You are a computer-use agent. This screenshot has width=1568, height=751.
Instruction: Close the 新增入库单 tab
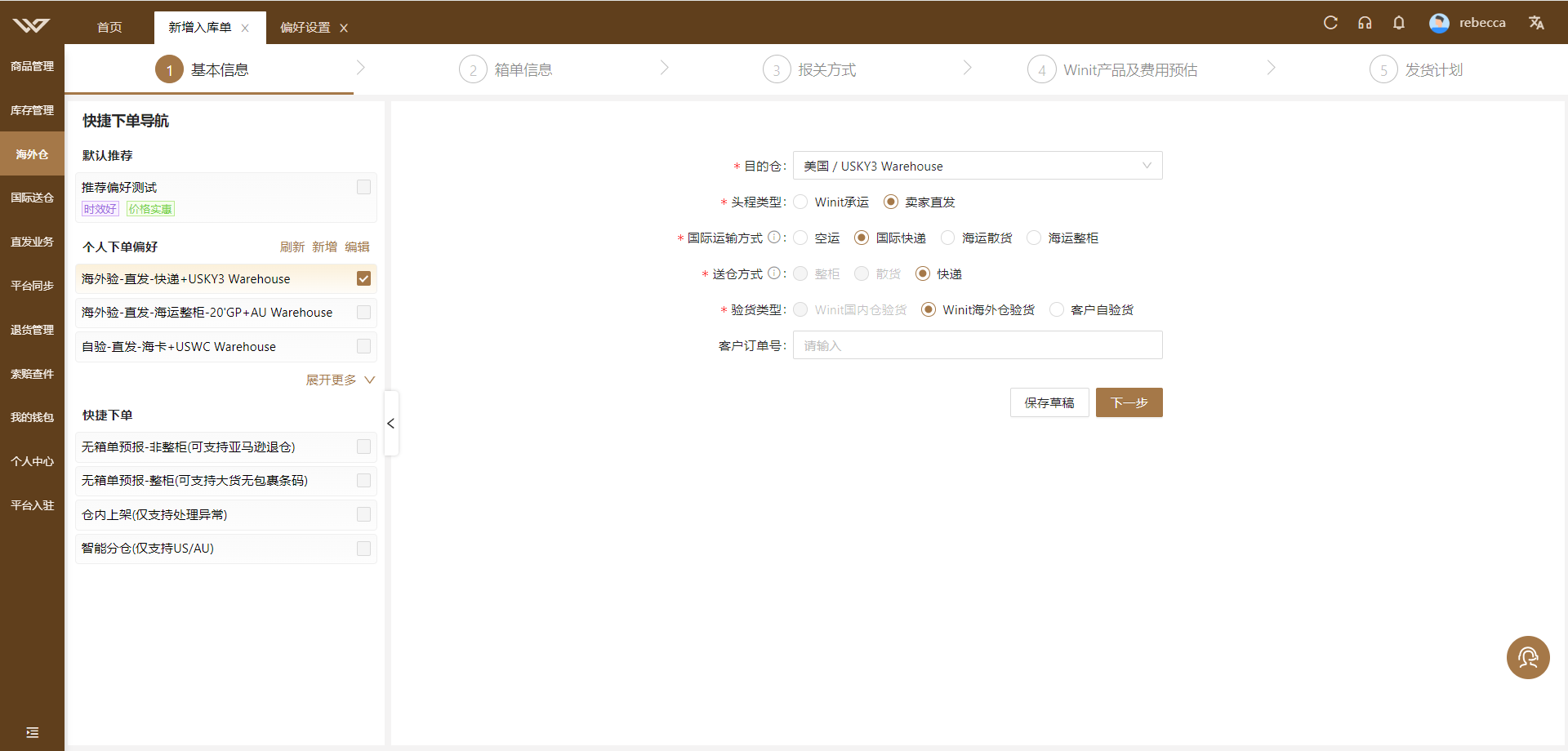245,28
